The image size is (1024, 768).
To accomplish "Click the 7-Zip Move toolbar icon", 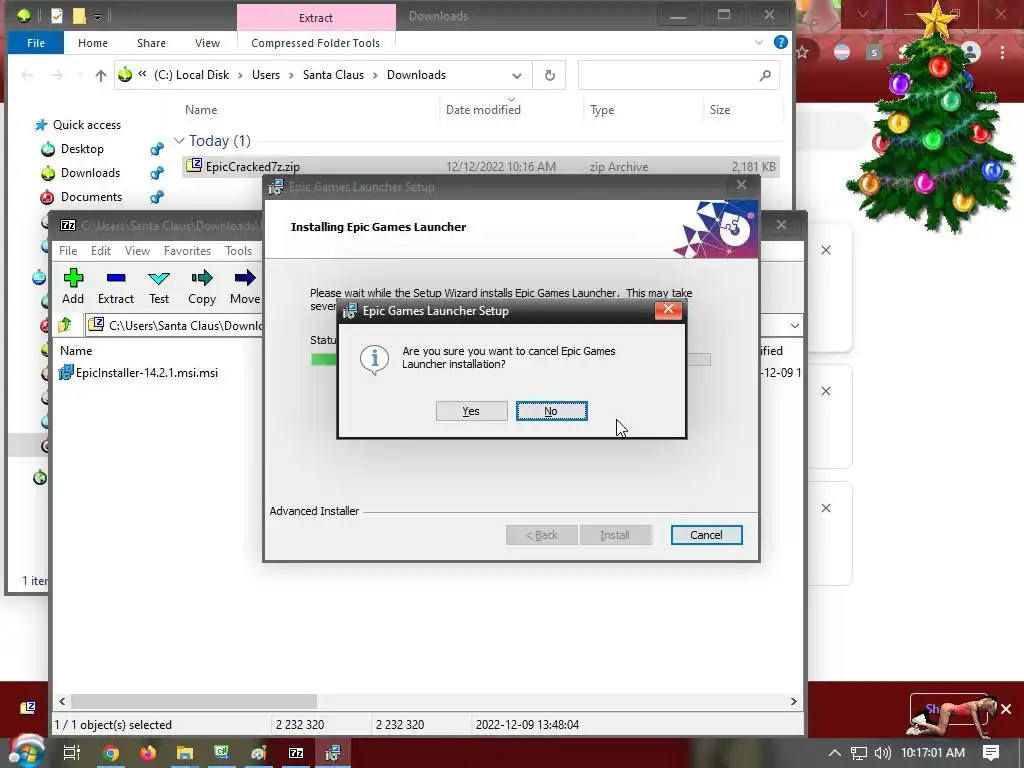I will point(245,286).
